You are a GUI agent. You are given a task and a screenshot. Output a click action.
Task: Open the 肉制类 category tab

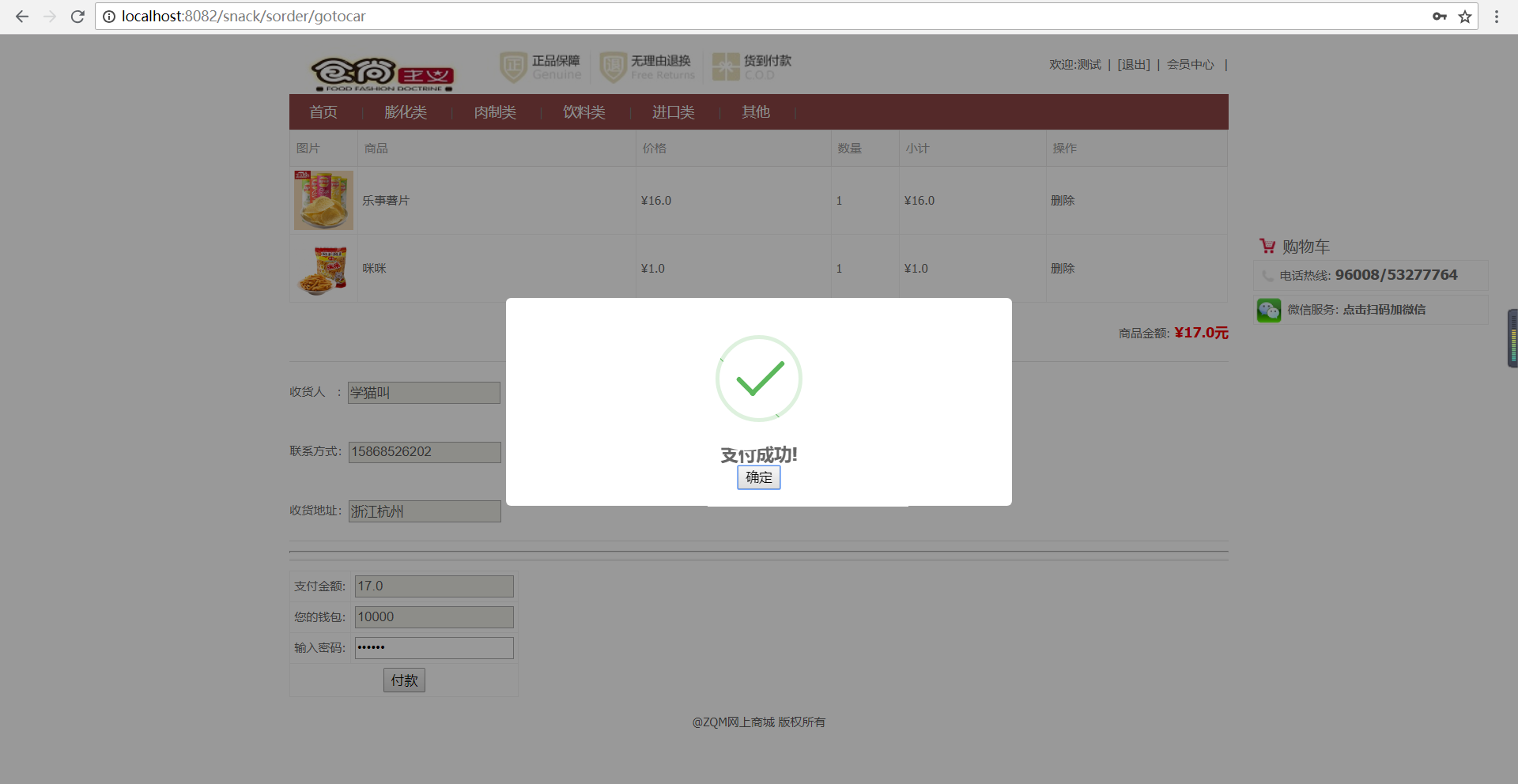495,112
